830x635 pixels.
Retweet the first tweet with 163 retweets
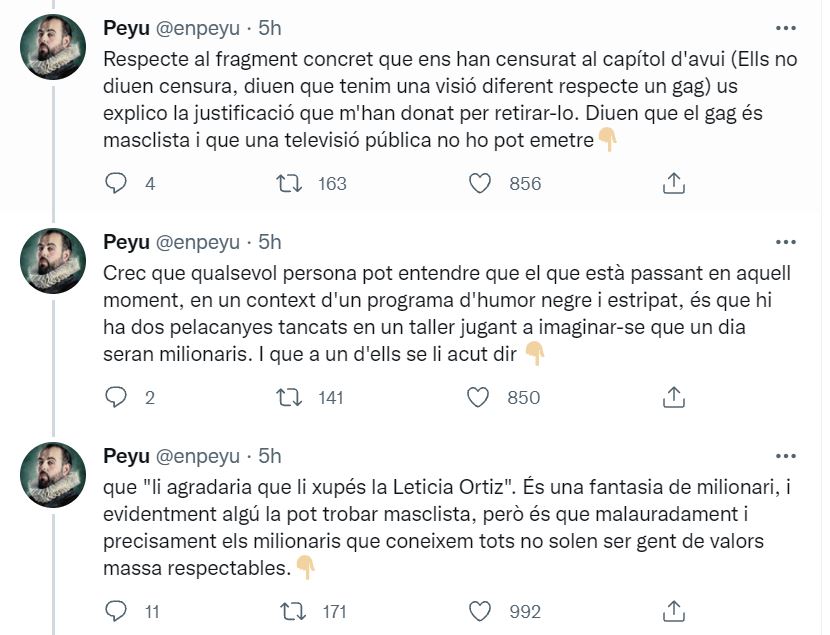290,183
